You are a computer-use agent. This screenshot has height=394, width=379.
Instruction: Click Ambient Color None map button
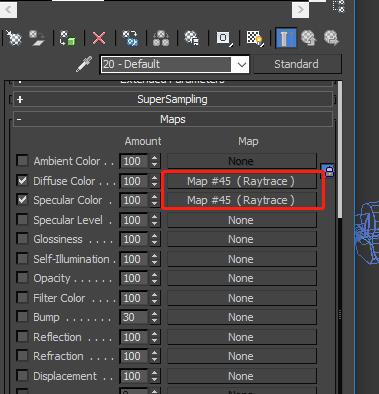click(x=241, y=161)
